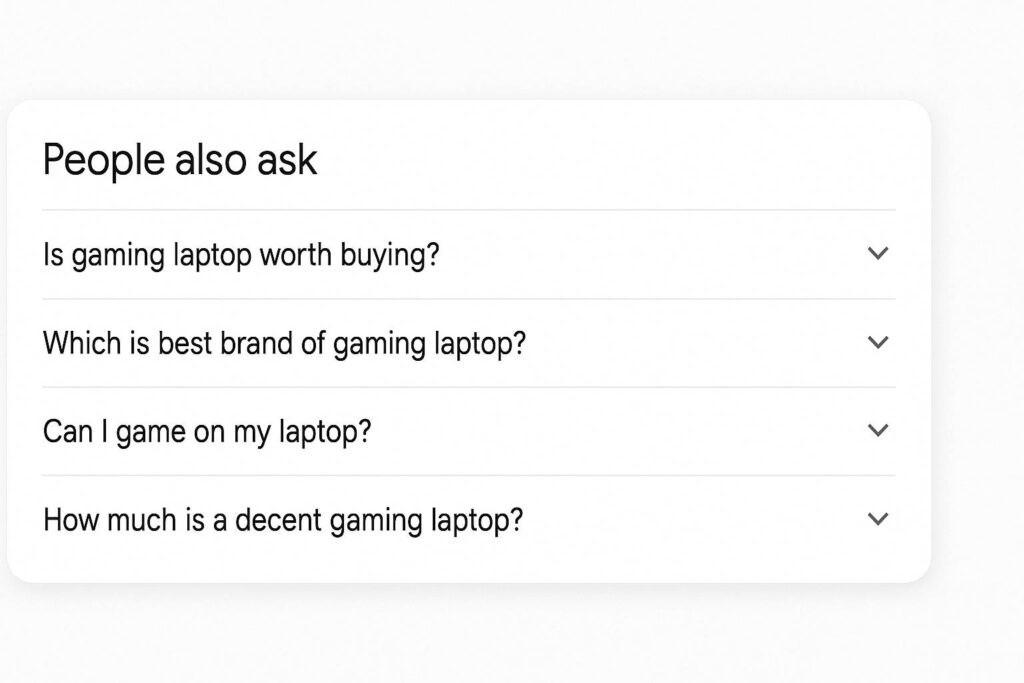This screenshot has height=683, width=1024.
Task: Click the down arrow for "How much is a decent gaming laptop?"
Action: pos(878,519)
